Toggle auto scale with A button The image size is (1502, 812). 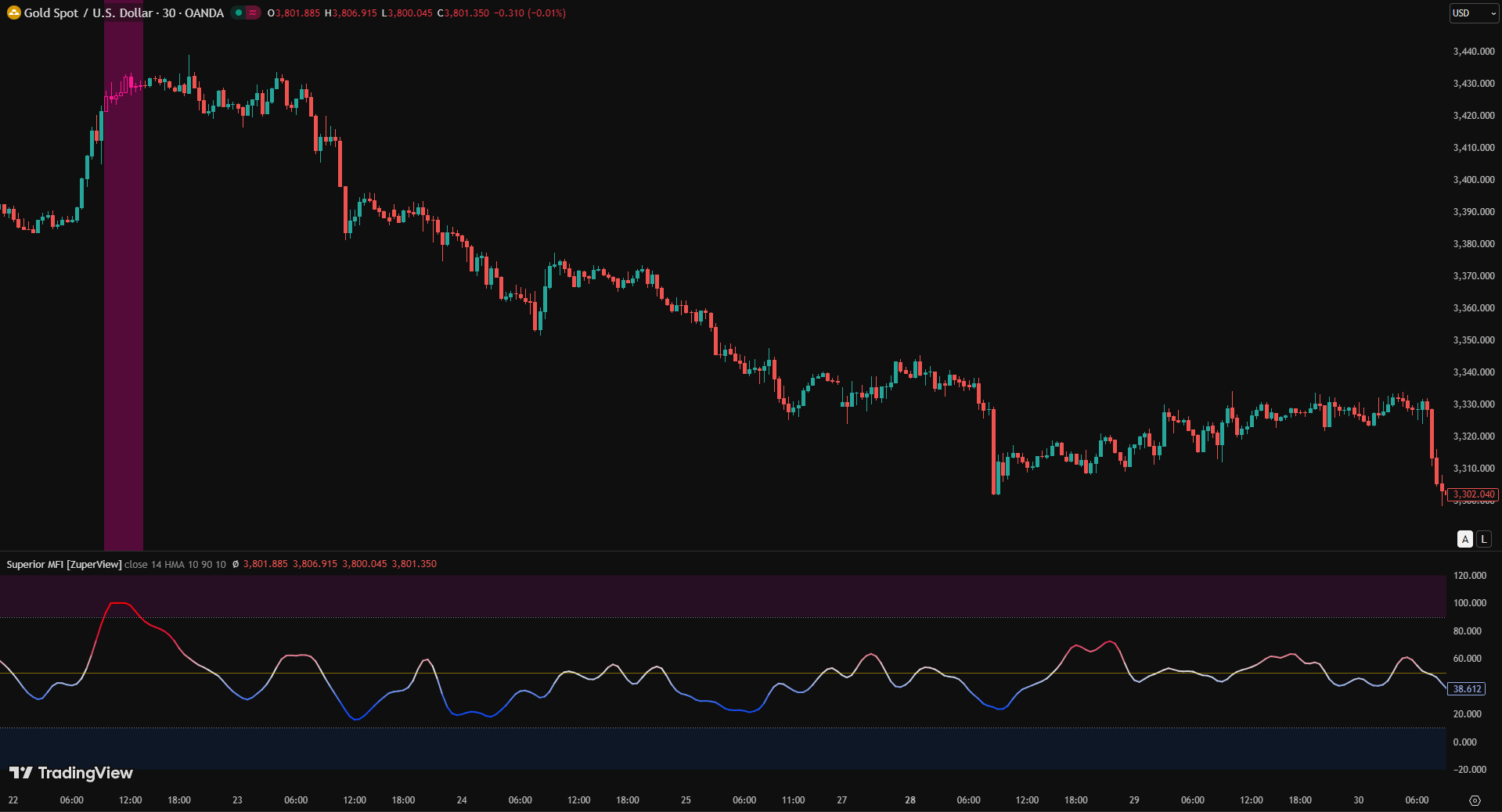1465,539
